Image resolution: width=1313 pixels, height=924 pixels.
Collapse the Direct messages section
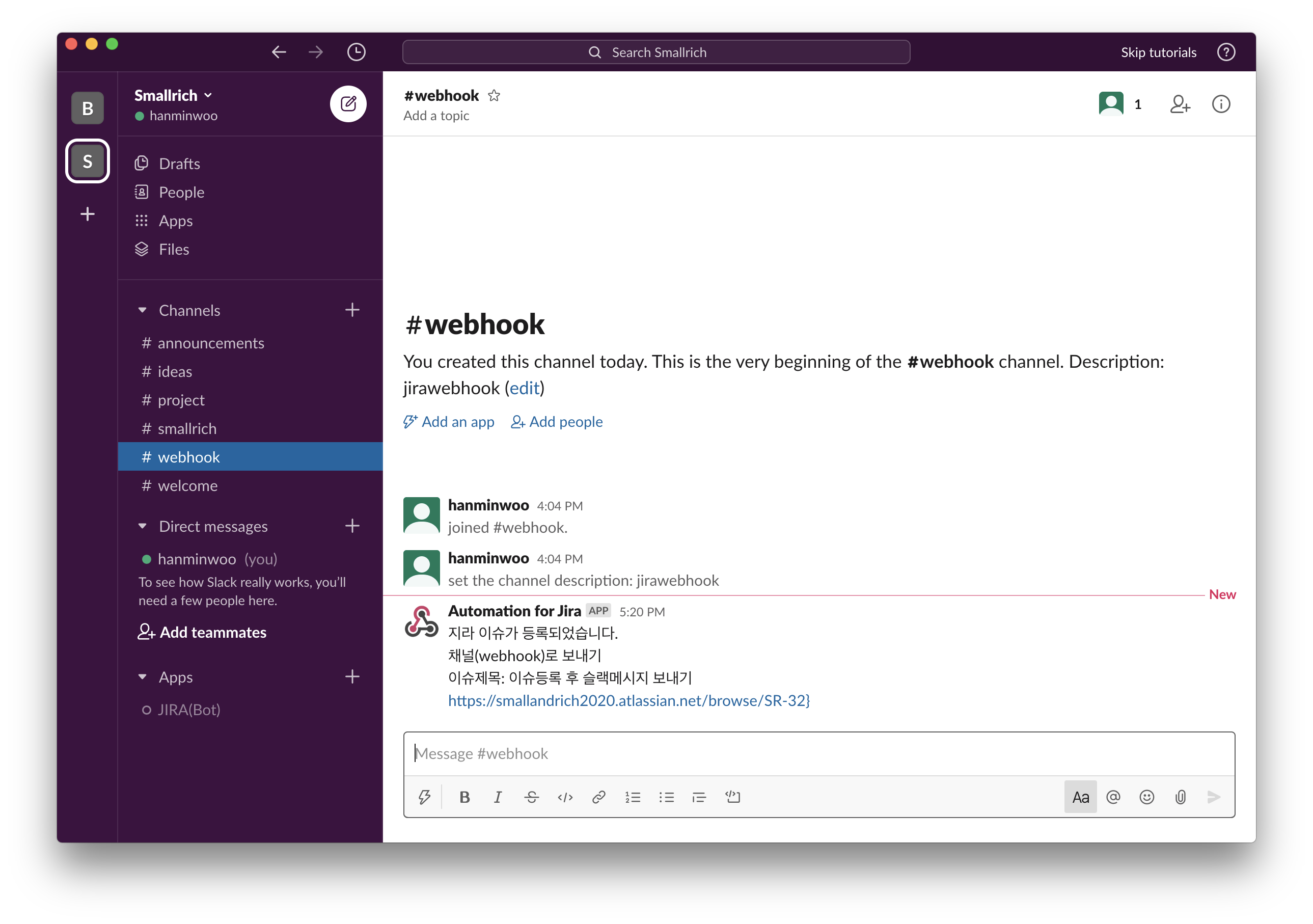click(143, 526)
